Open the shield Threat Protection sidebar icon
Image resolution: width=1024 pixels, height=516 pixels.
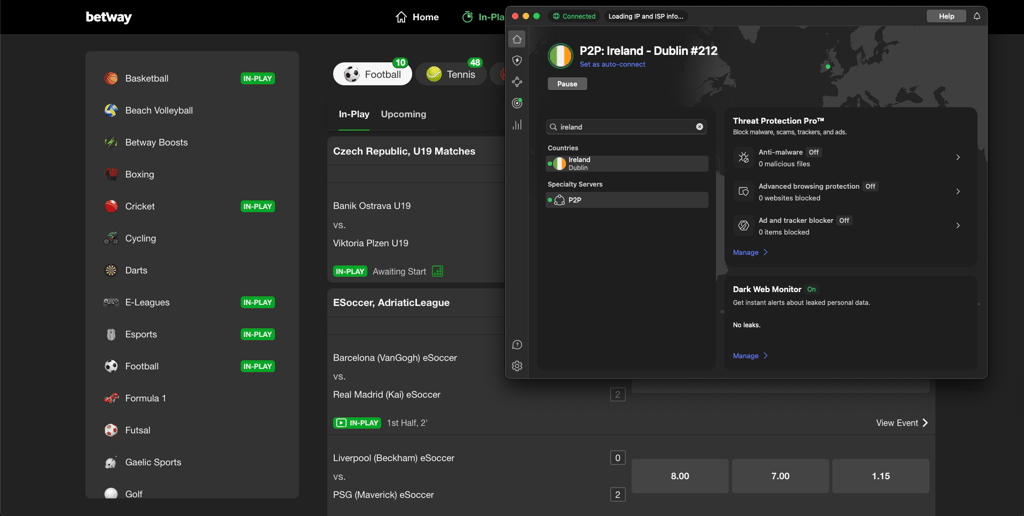pyautogui.click(x=517, y=61)
